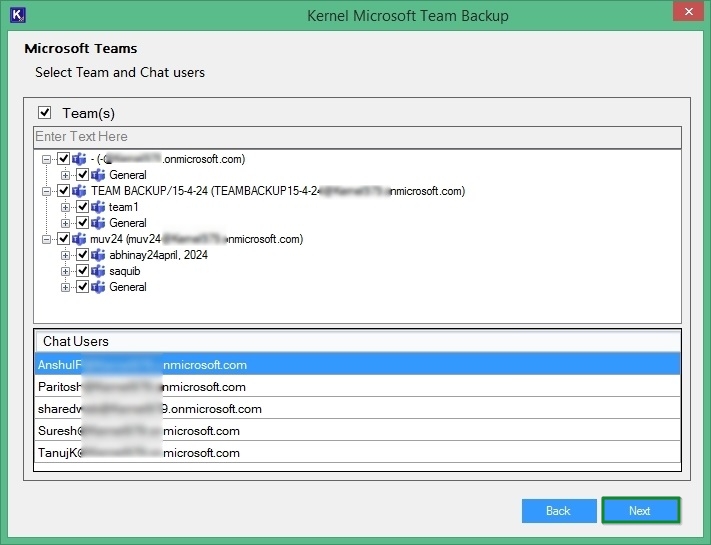Uncheck the first onmicrosoft.com team checkbox
This screenshot has height=545, width=711.
tap(63, 159)
